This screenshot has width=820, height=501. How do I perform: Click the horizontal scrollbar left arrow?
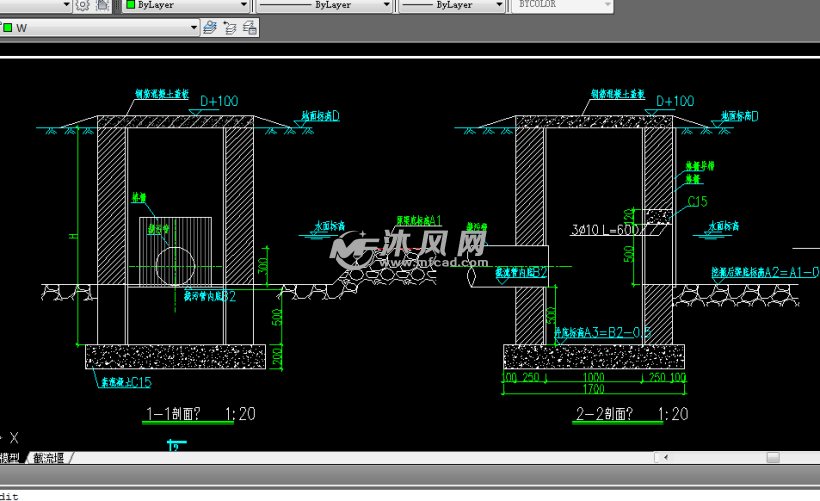(x=660, y=457)
